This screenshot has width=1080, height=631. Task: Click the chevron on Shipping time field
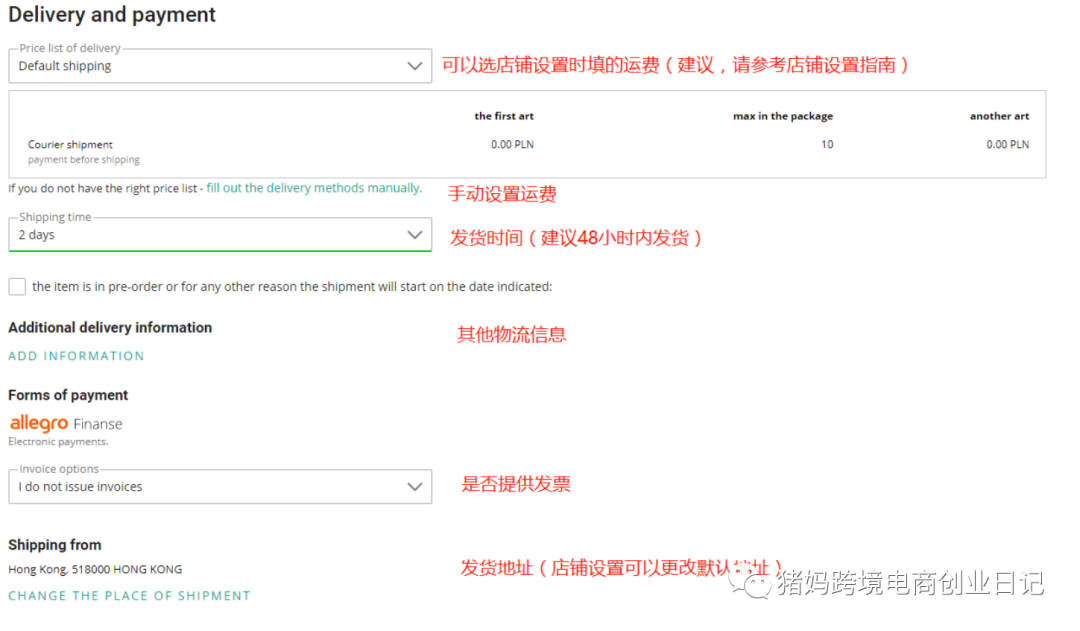tap(415, 234)
